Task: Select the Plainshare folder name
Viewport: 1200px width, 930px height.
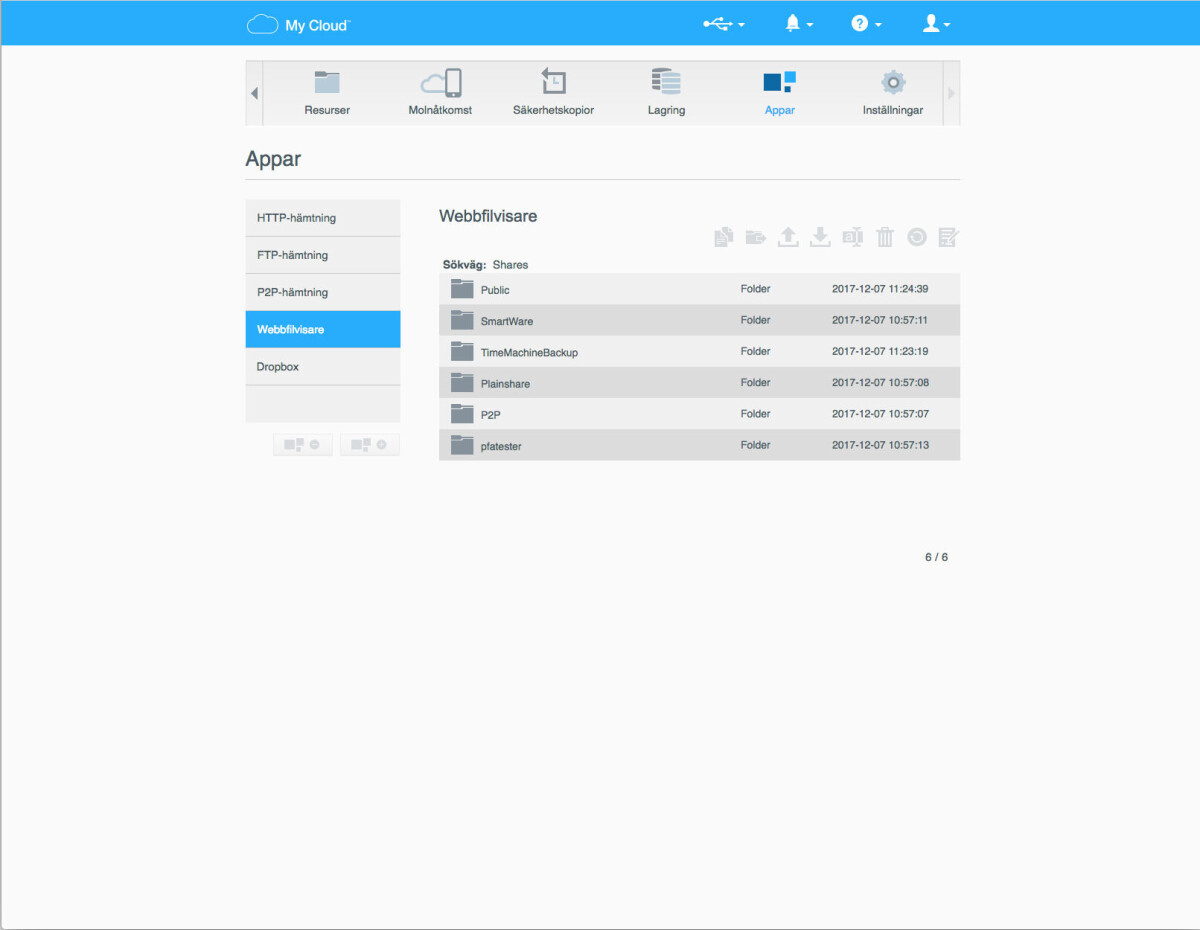Action: 505,383
